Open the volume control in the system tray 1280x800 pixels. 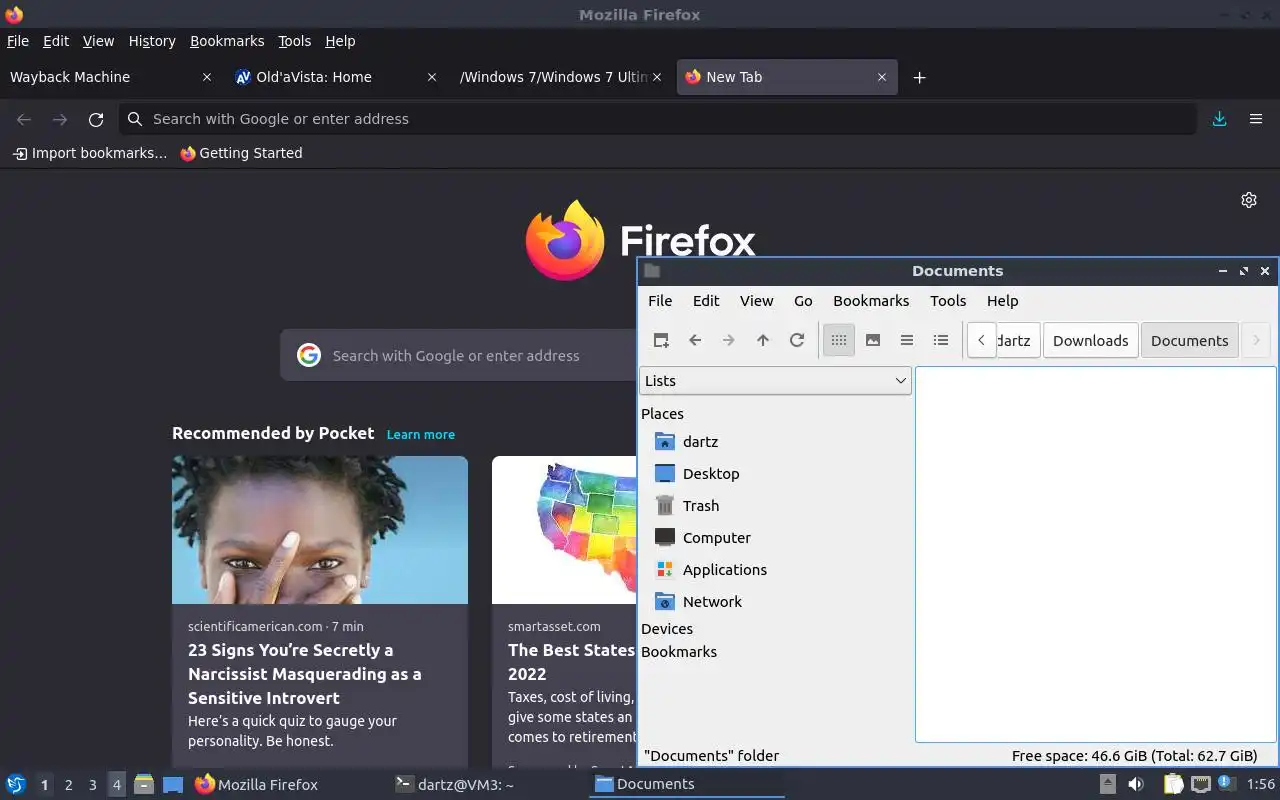(1136, 784)
